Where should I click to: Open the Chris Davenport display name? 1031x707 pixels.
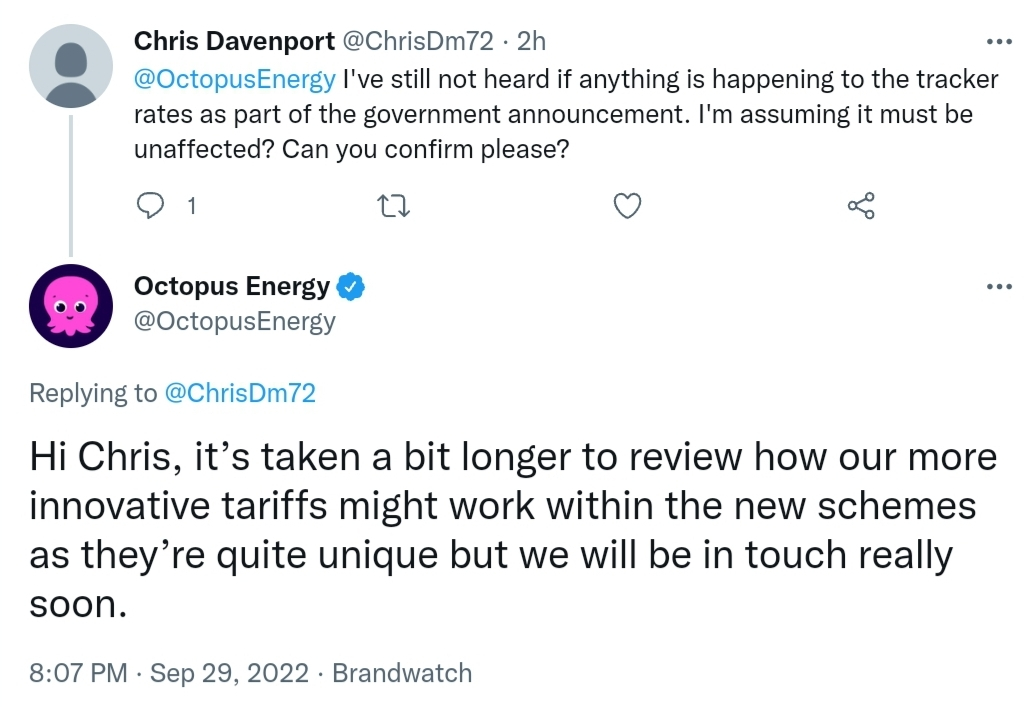[x=234, y=41]
